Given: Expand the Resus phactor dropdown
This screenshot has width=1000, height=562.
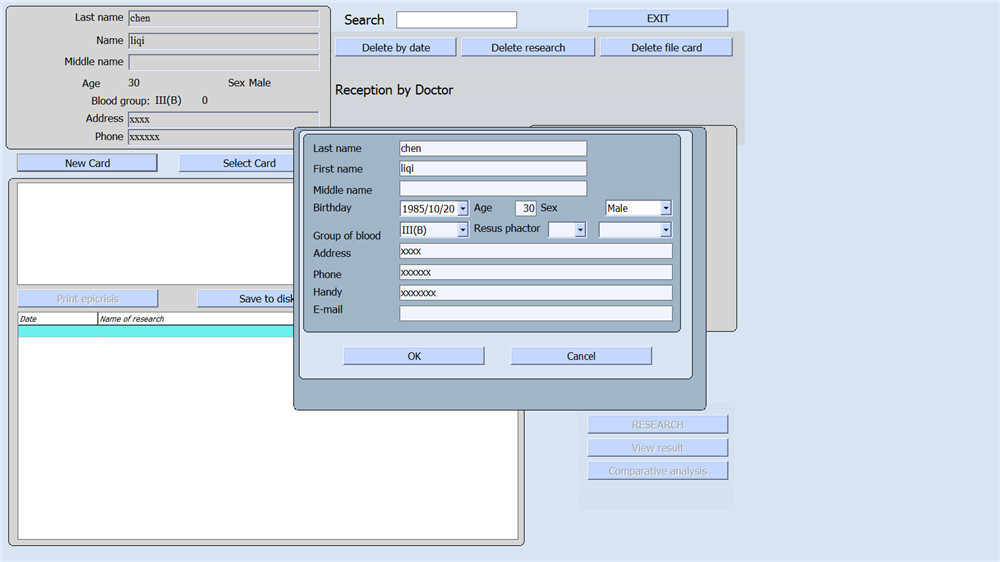Looking at the screenshot, I should pyautogui.click(x=580, y=230).
